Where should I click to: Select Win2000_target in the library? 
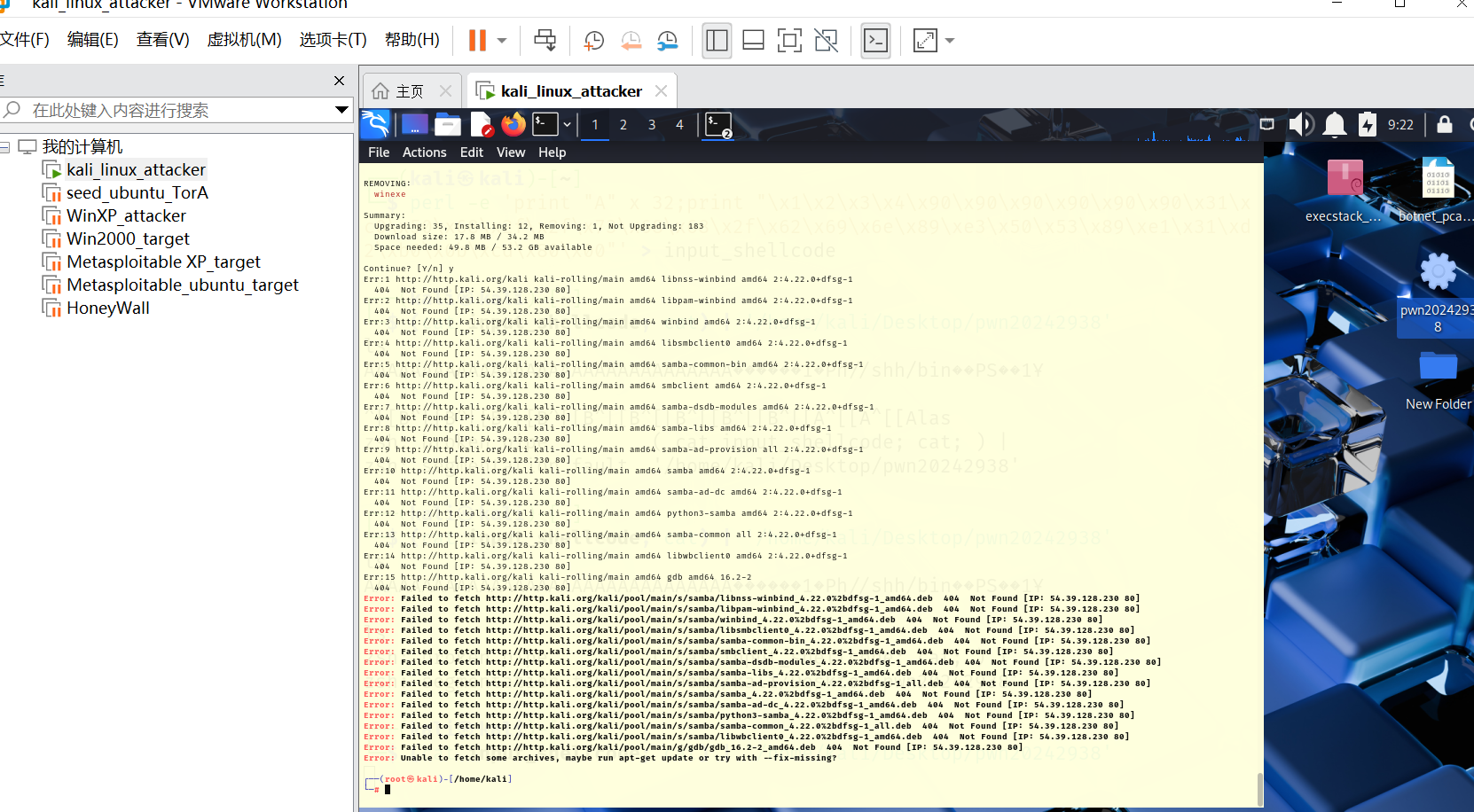(128, 238)
